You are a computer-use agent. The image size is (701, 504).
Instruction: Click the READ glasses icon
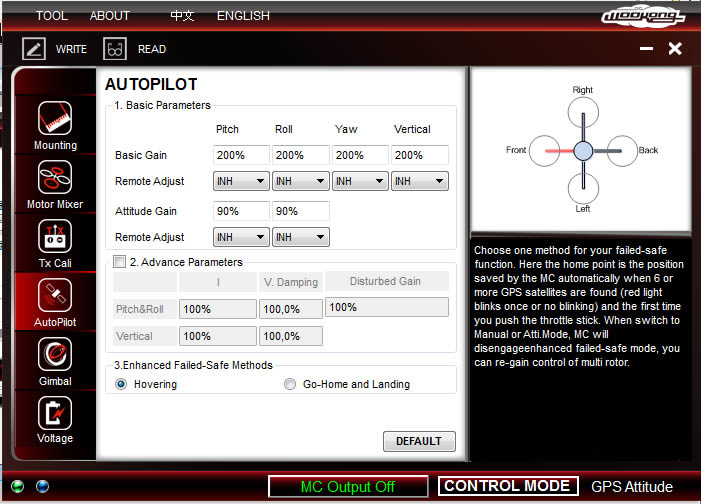pyautogui.click(x=115, y=48)
